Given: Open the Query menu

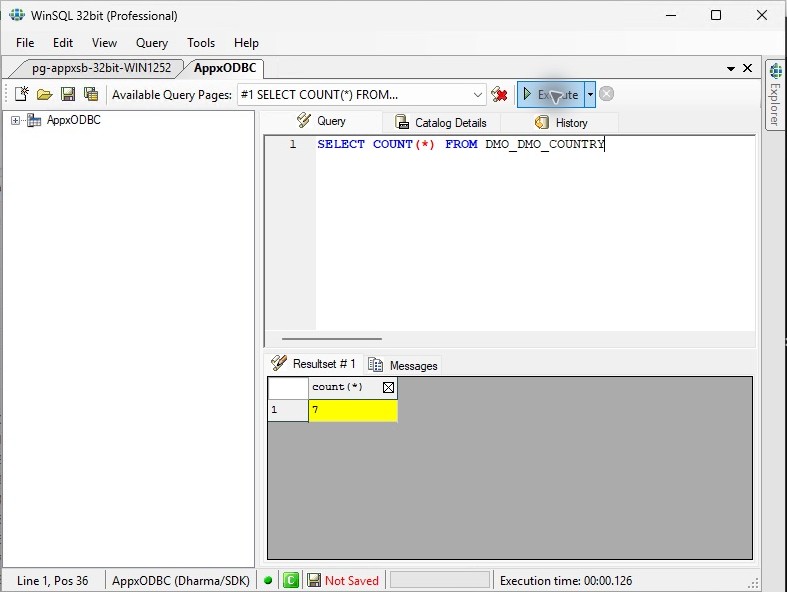Looking at the screenshot, I should pyautogui.click(x=152, y=43).
